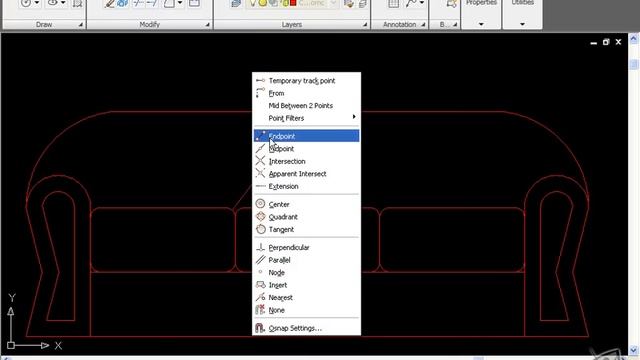640x360 pixels.
Task: Open the layer name dropdown list
Action: (x=333, y=3)
